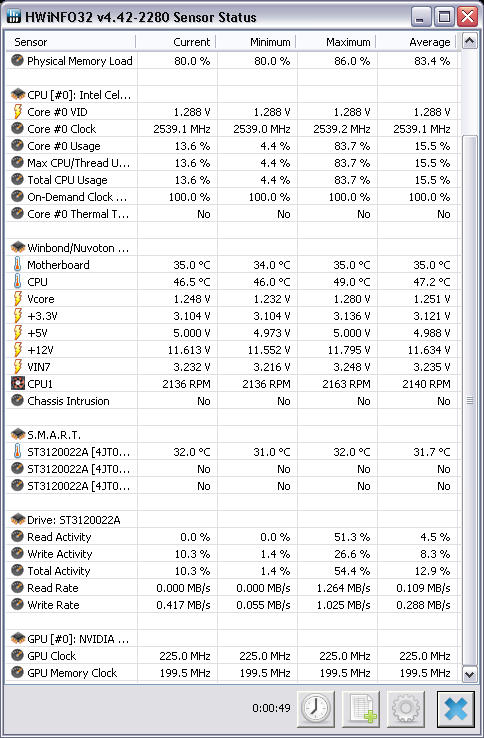Screen dimensions: 484x738
Task: Click the GPU [#0] NVIDIA chip icon
Action: (x=17, y=639)
